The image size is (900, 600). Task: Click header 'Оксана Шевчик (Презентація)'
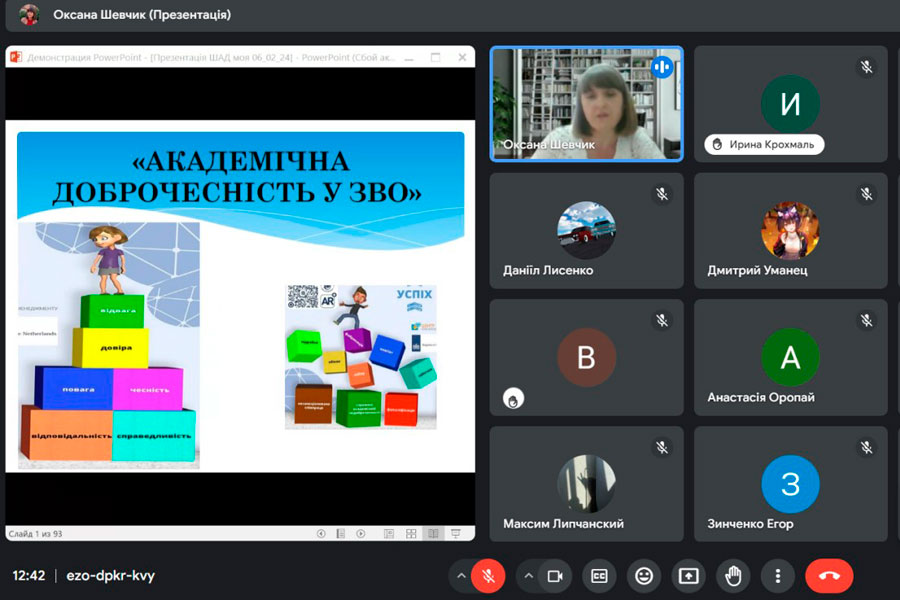click(142, 14)
